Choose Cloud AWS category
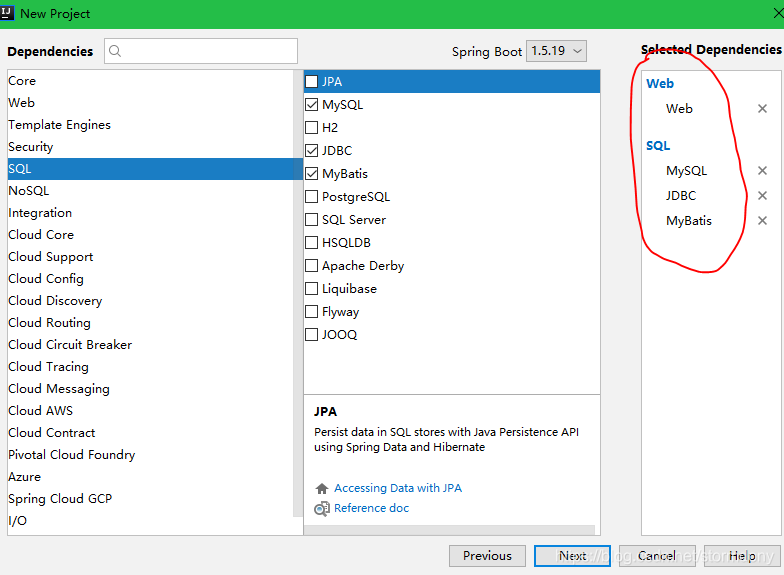 pyautogui.click(x=150, y=411)
